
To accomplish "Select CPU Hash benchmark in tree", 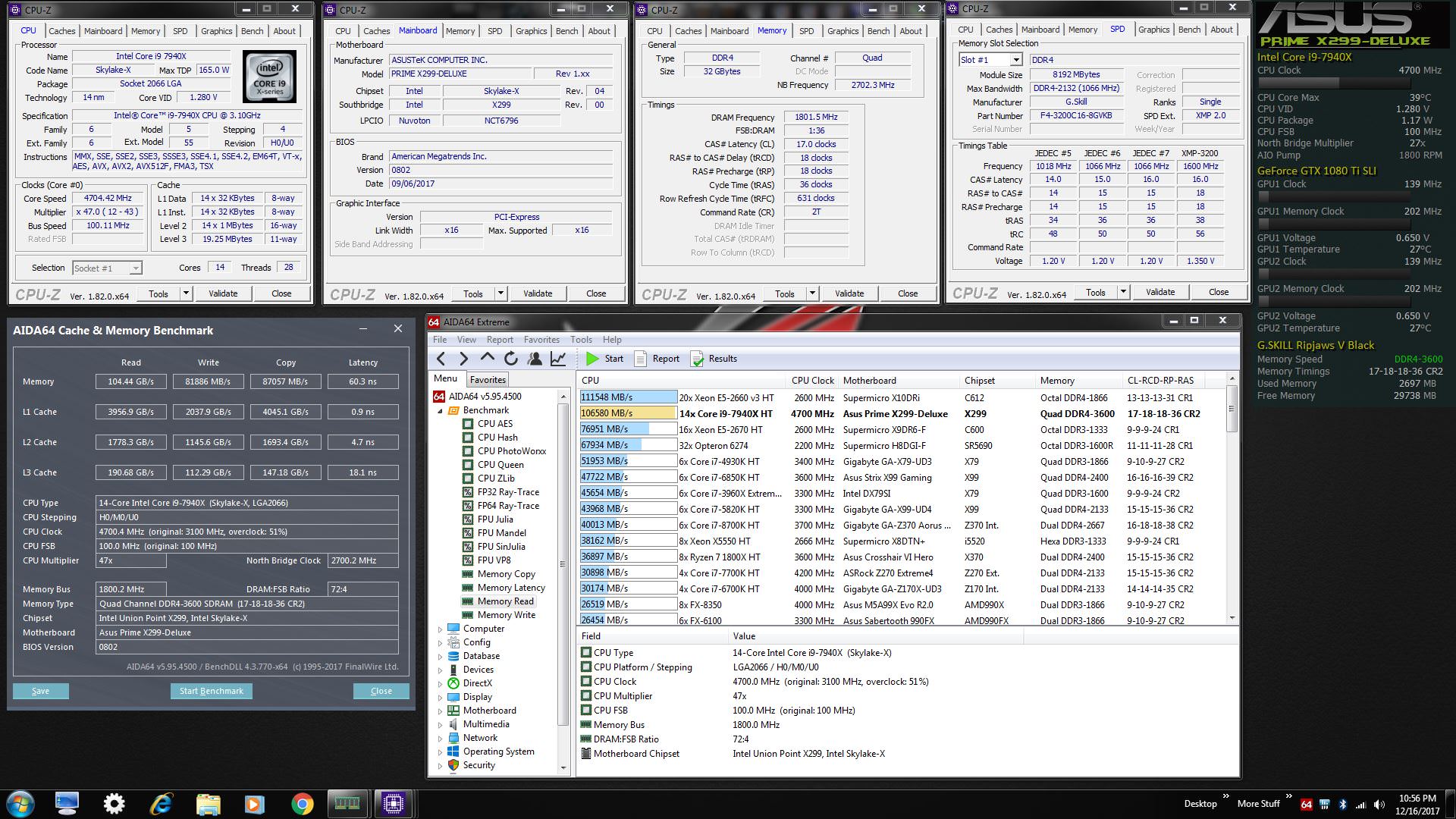I will [497, 438].
